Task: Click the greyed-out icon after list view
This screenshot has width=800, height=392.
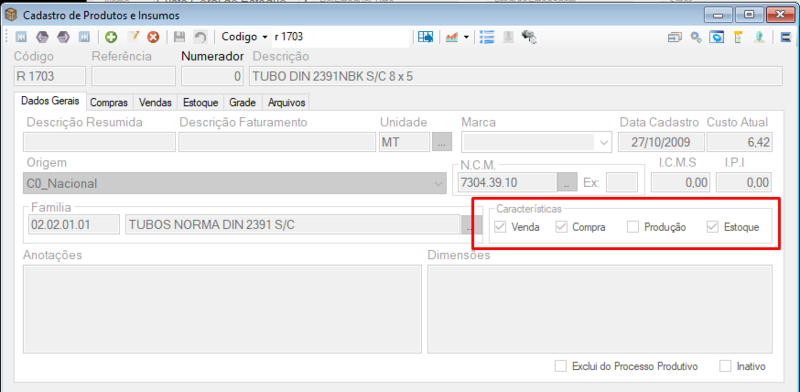Action: (x=508, y=37)
